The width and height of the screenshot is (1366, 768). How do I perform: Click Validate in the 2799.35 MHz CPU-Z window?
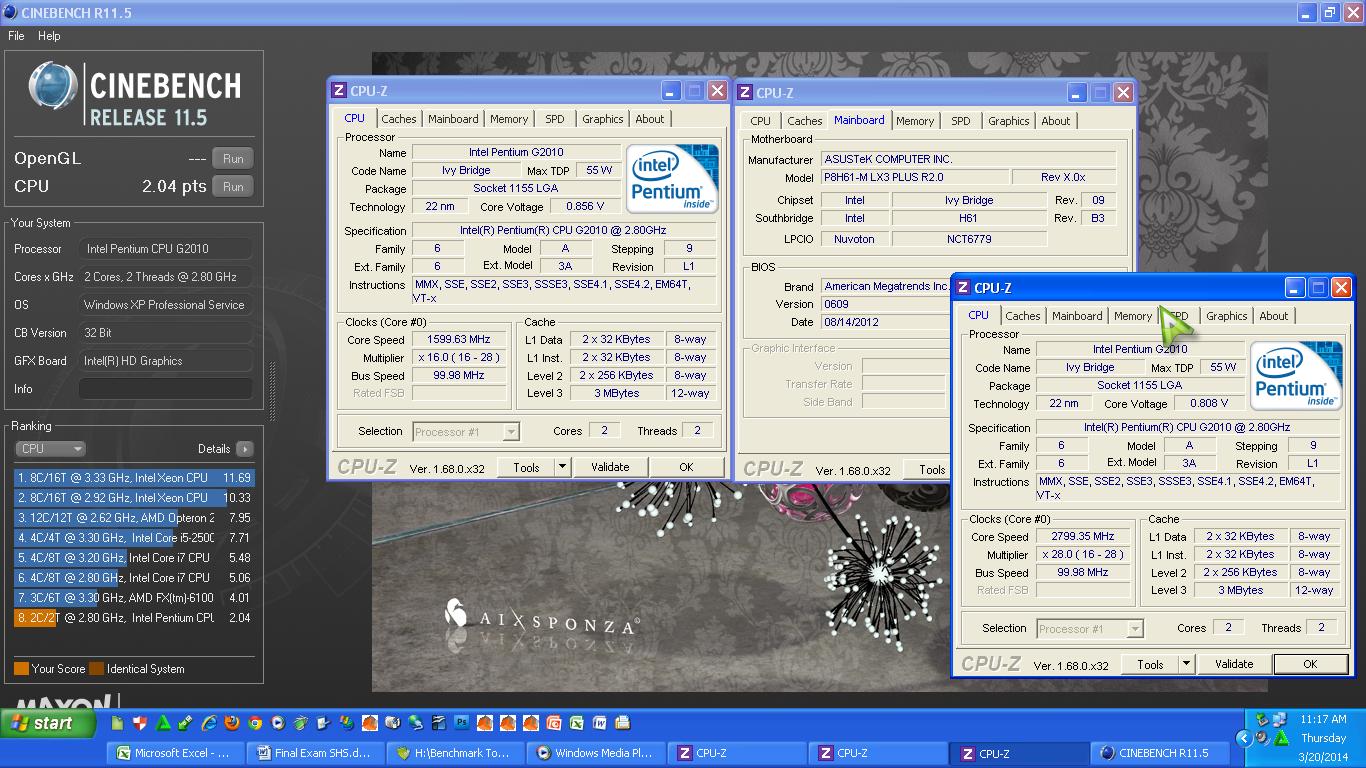click(x=1234, y=664)
